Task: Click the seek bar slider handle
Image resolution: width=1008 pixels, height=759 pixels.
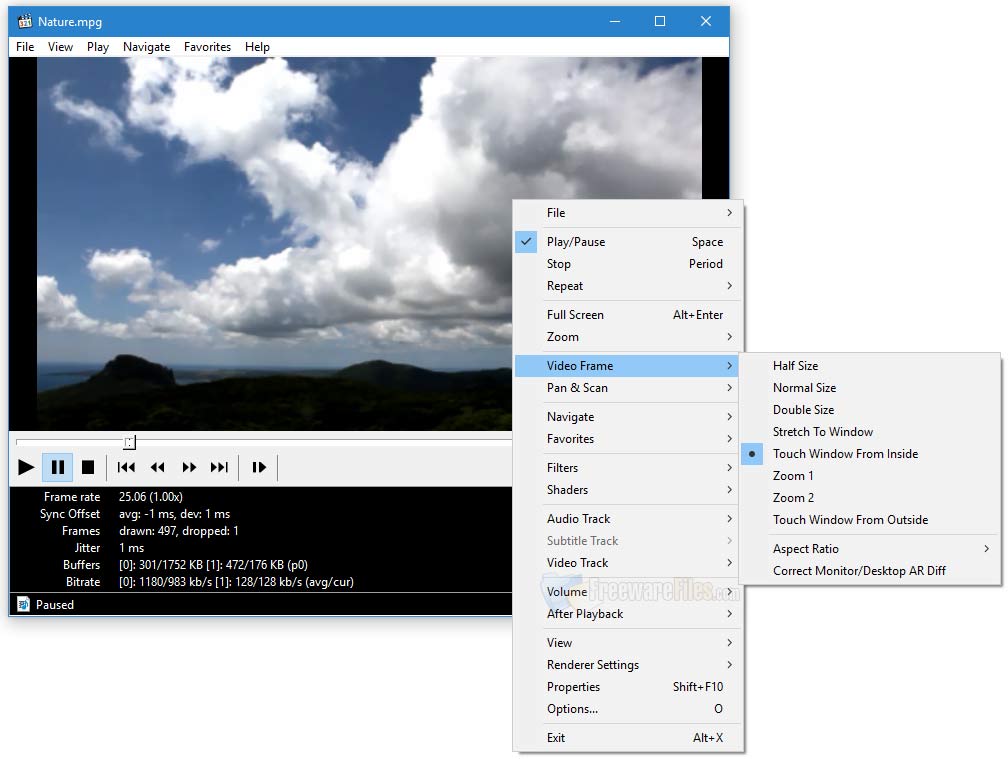Action: (x=129, y=442)
